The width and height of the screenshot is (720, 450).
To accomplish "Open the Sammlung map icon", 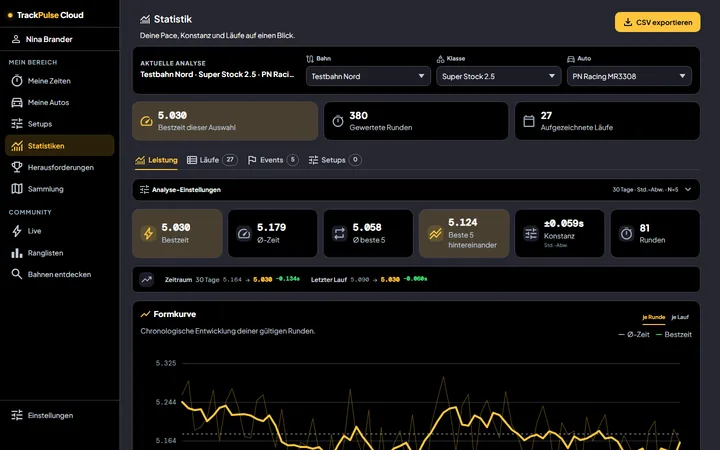I will [17, 189].
